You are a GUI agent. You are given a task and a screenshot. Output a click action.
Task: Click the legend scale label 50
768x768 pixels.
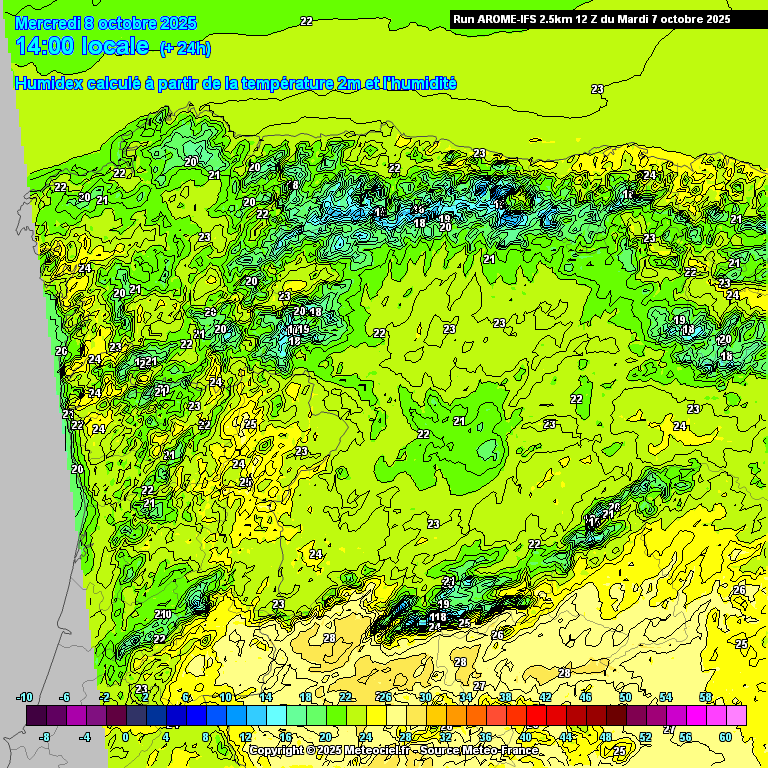[x=625, y=697]
